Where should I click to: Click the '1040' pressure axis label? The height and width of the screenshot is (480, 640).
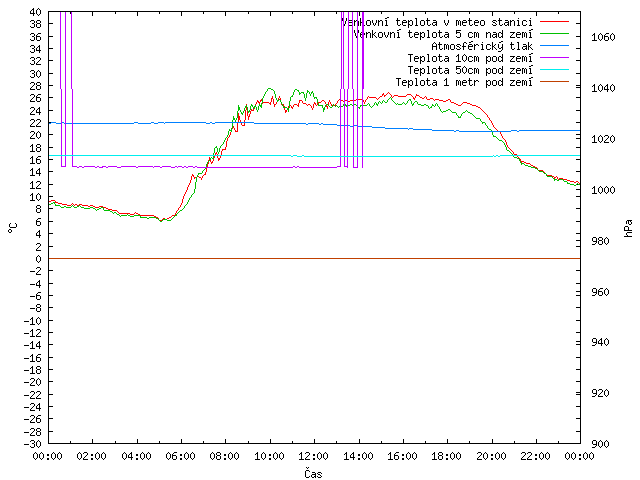[x=603, y=88]
